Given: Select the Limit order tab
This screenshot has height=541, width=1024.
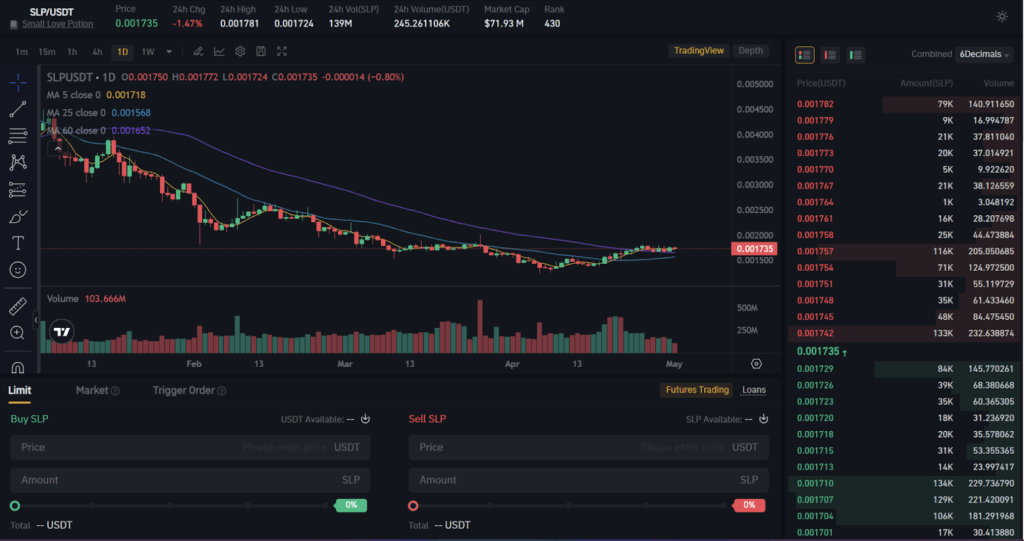Looking at the screenshot, I should point(20,390).
